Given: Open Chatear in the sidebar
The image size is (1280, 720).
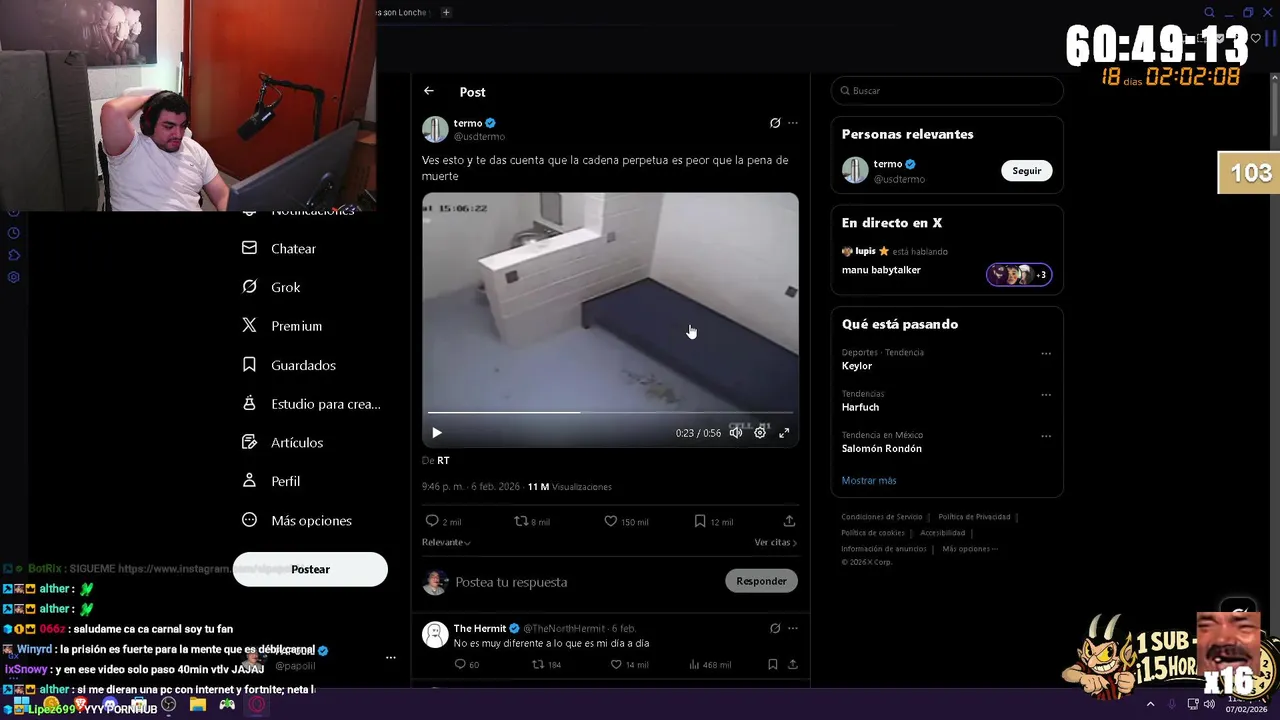Looking at the screenshot, I should tap(280, 248).
